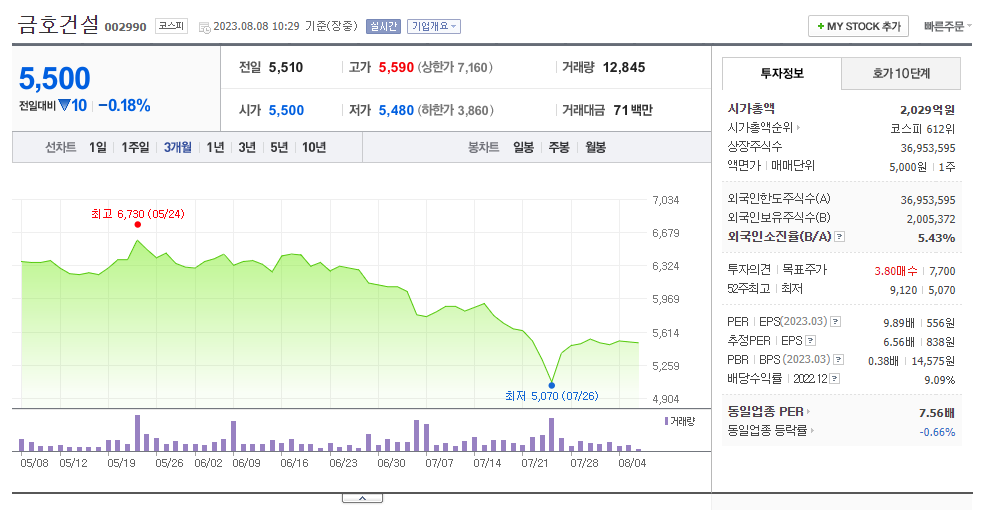983x510 pixels.
Task: Click the 코스피 market badge
Action: (171, 26)
